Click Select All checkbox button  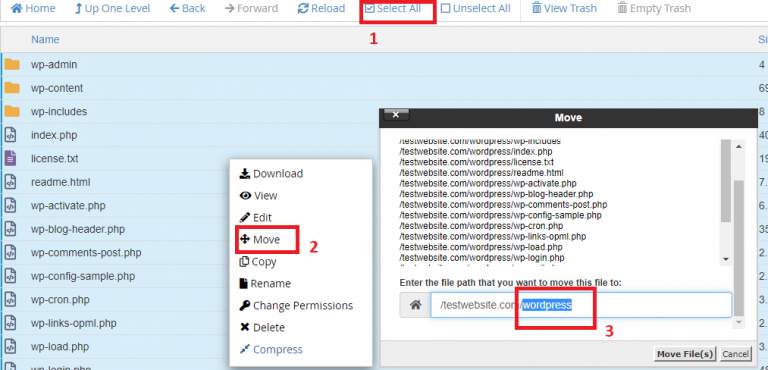coord(393,8)
